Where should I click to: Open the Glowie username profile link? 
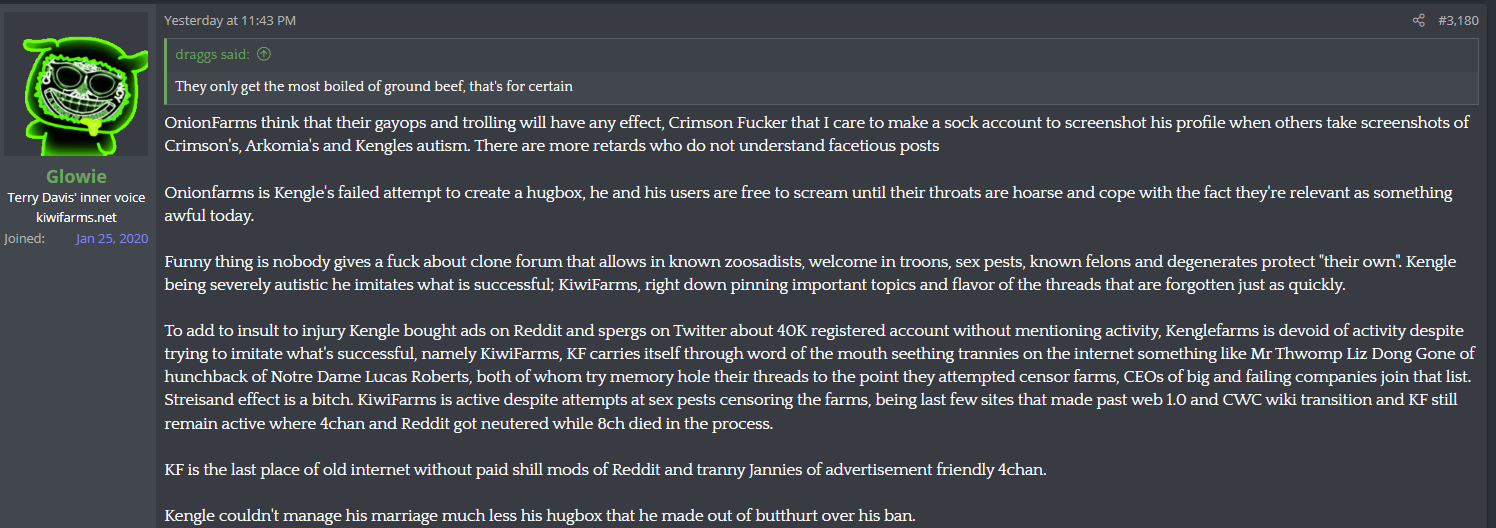(76, 177)
